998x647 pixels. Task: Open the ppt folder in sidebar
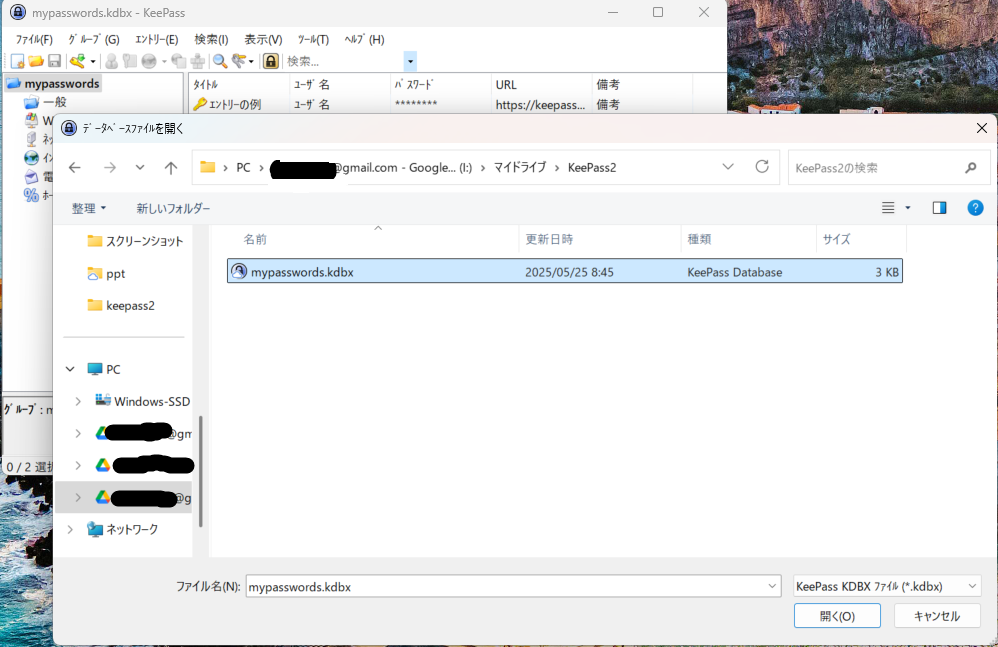pos(106,274)
